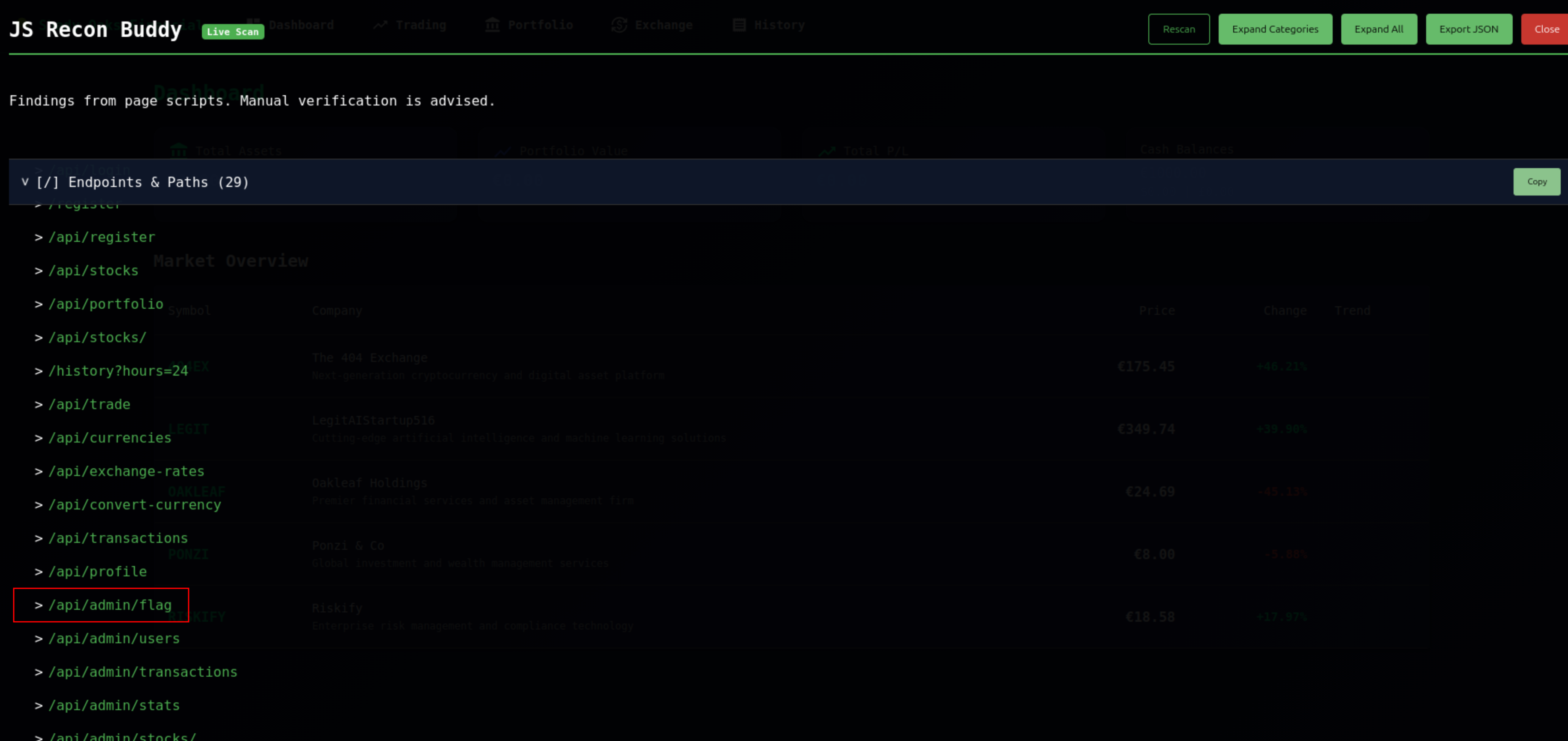Open the /api/stocks finding
The height and width of the screenshot is (741, 1568).
pyautogui.click(x=93, y=270)
